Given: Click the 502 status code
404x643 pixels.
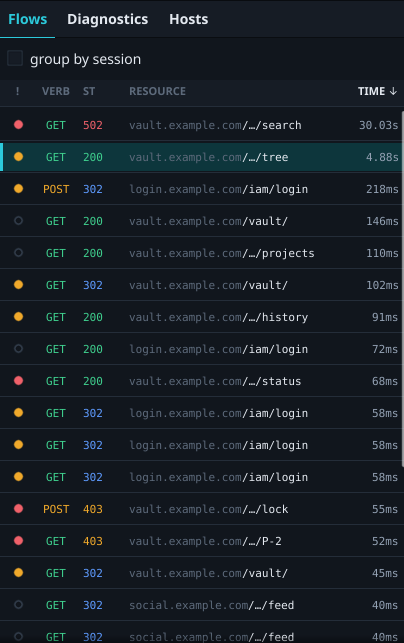Looking at the screenshot, I should [x=93, y=125].
